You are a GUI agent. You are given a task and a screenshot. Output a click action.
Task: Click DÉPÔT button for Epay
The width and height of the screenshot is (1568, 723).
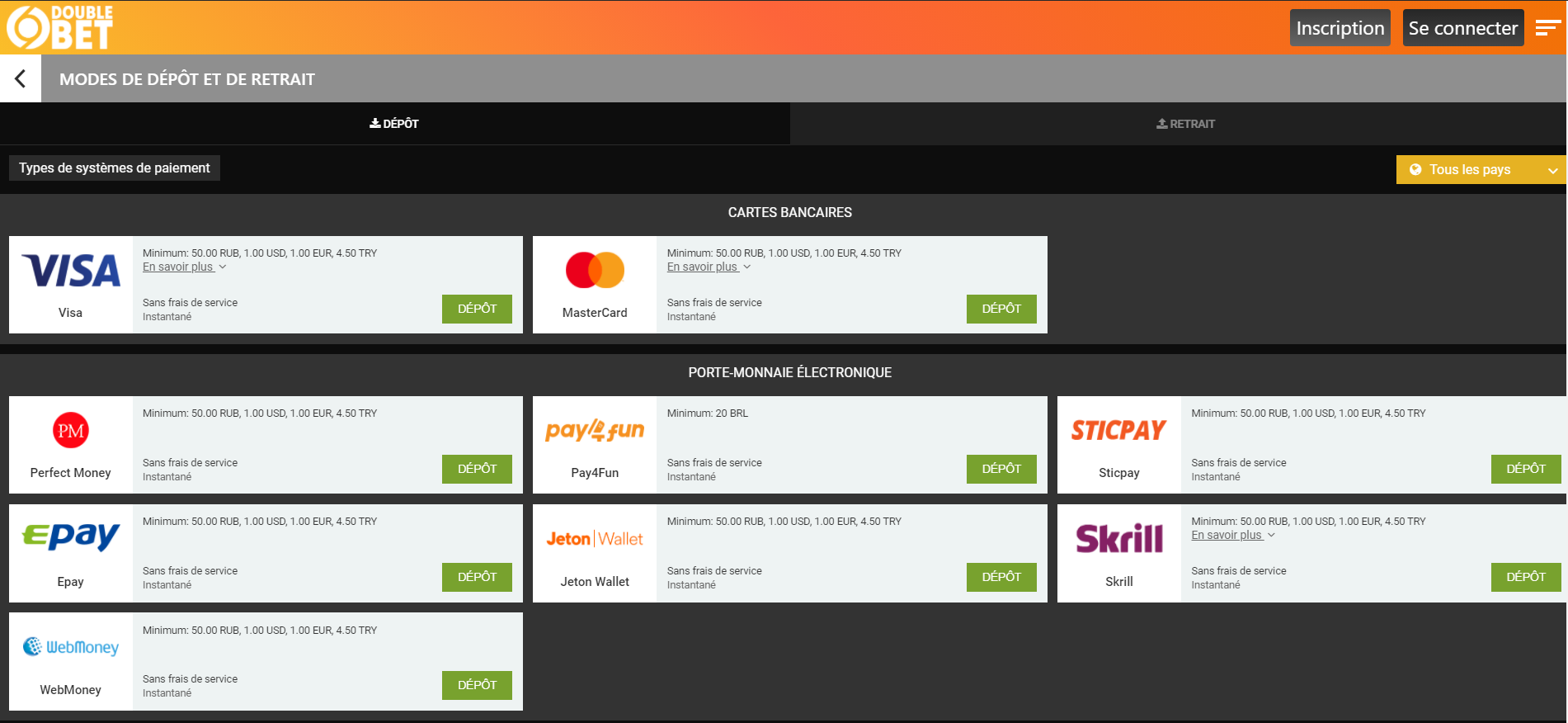[x=477, y=577]
